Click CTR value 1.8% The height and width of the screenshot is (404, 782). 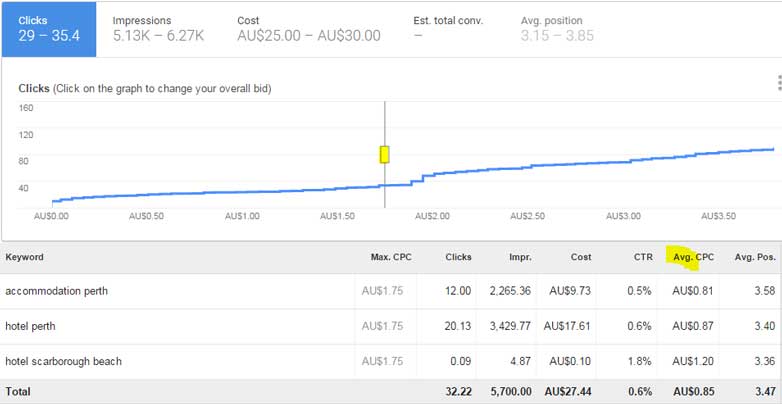(639, 361)
